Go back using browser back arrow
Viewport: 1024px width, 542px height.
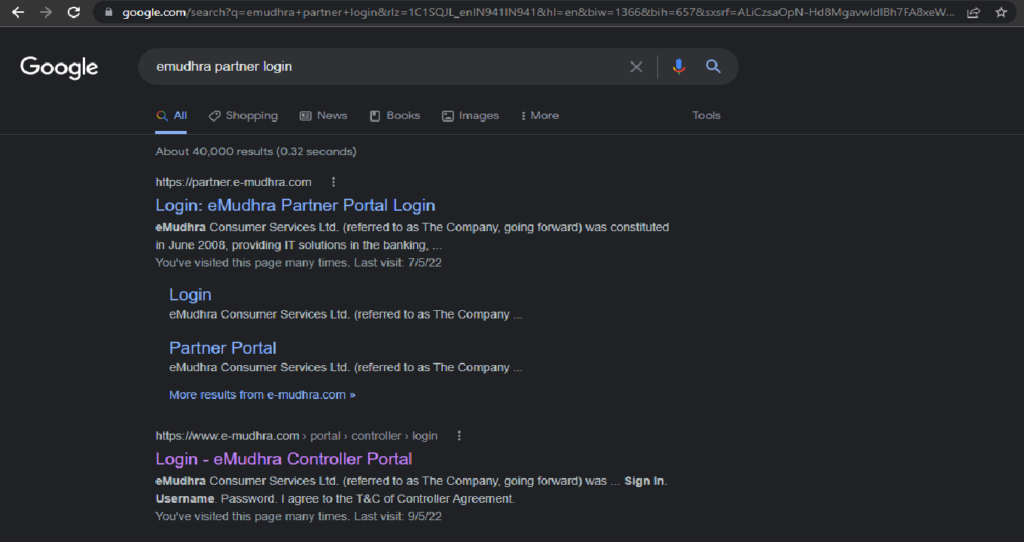pos(18,12)
